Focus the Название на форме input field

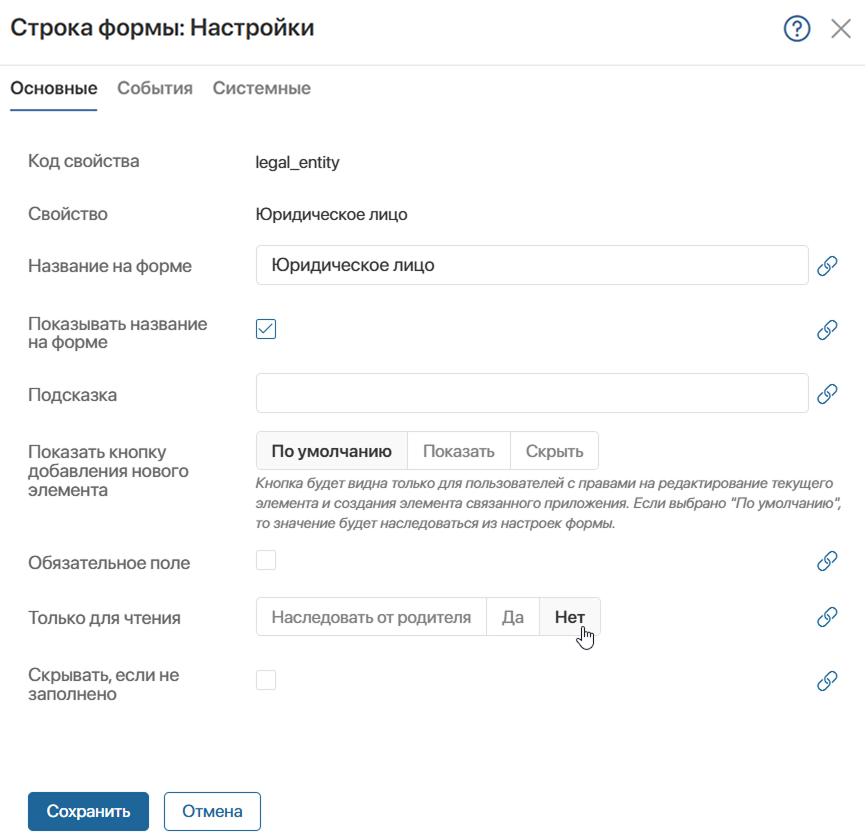point(532,265)
